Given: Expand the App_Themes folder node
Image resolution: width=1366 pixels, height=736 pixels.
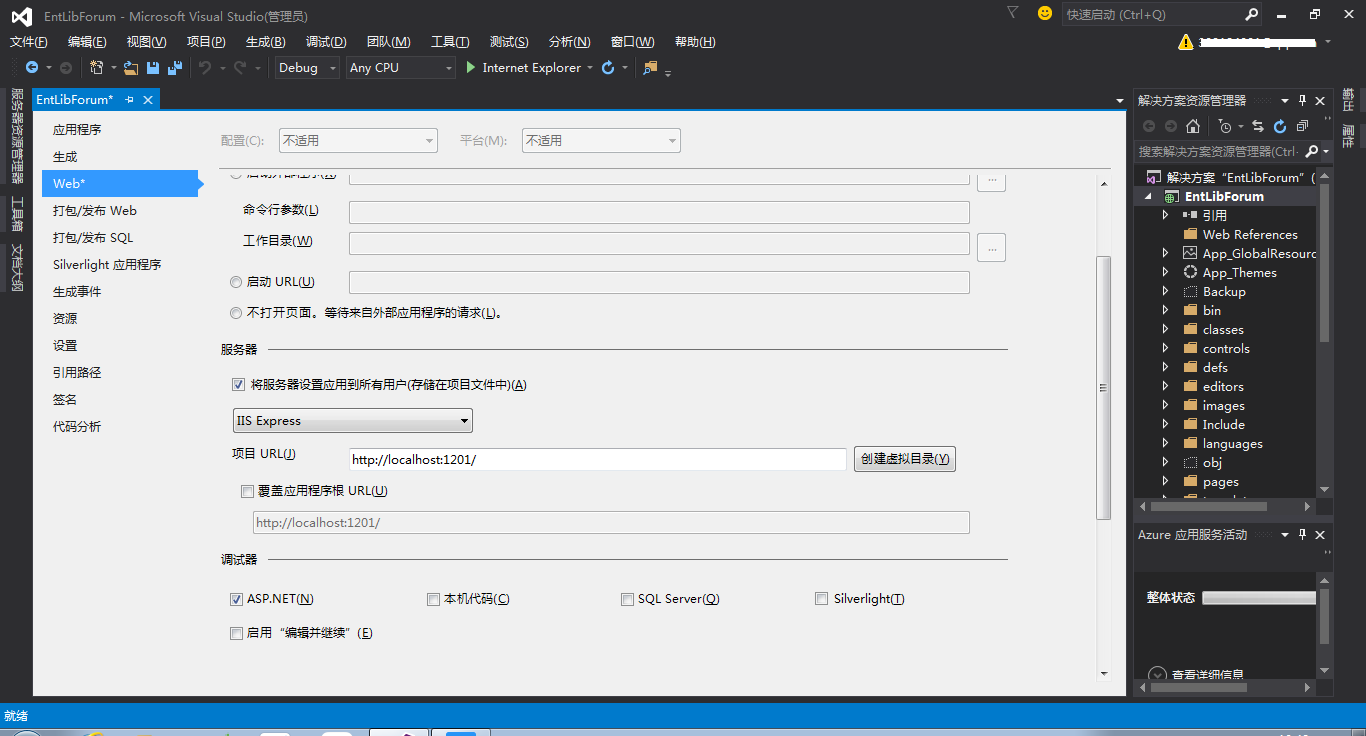Looking at the screenshot, I should click(1165, 273).
